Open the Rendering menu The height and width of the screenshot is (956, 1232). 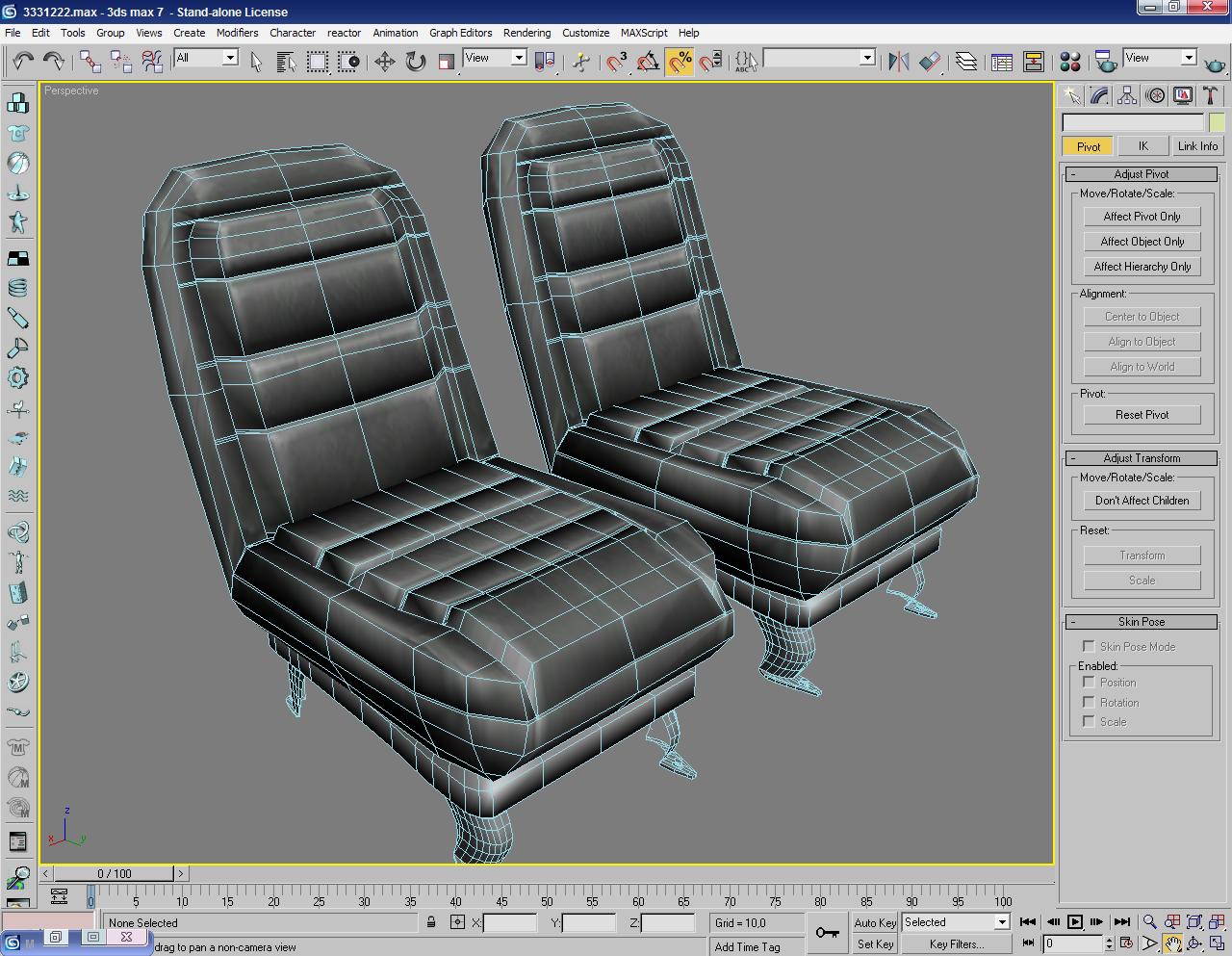(526, 33)
